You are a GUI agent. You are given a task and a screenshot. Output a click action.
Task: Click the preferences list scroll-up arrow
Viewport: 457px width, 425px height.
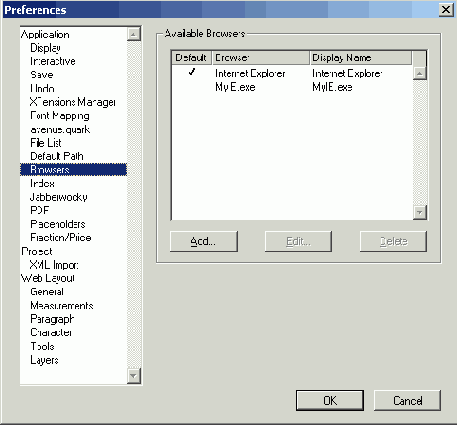click(x=134, y=34)
